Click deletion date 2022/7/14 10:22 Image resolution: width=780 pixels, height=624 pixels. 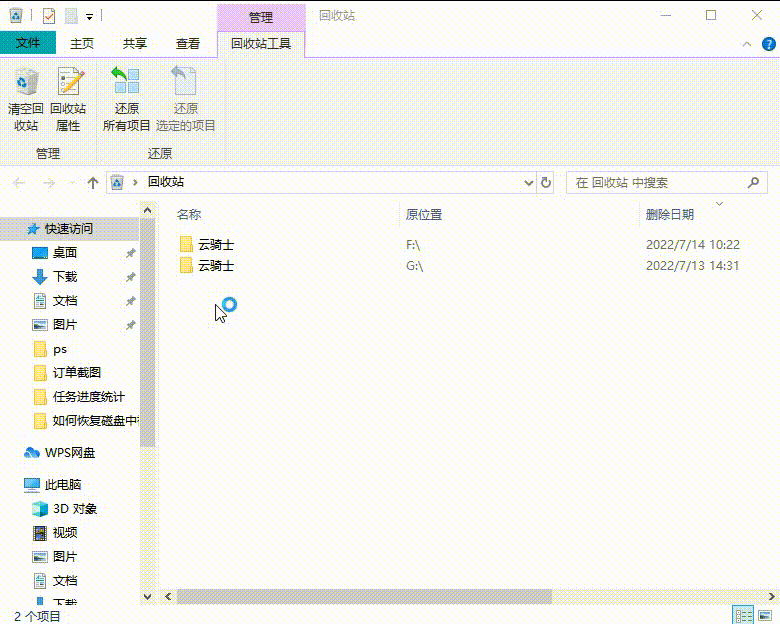pyautogui.click(x=692, y=245)
